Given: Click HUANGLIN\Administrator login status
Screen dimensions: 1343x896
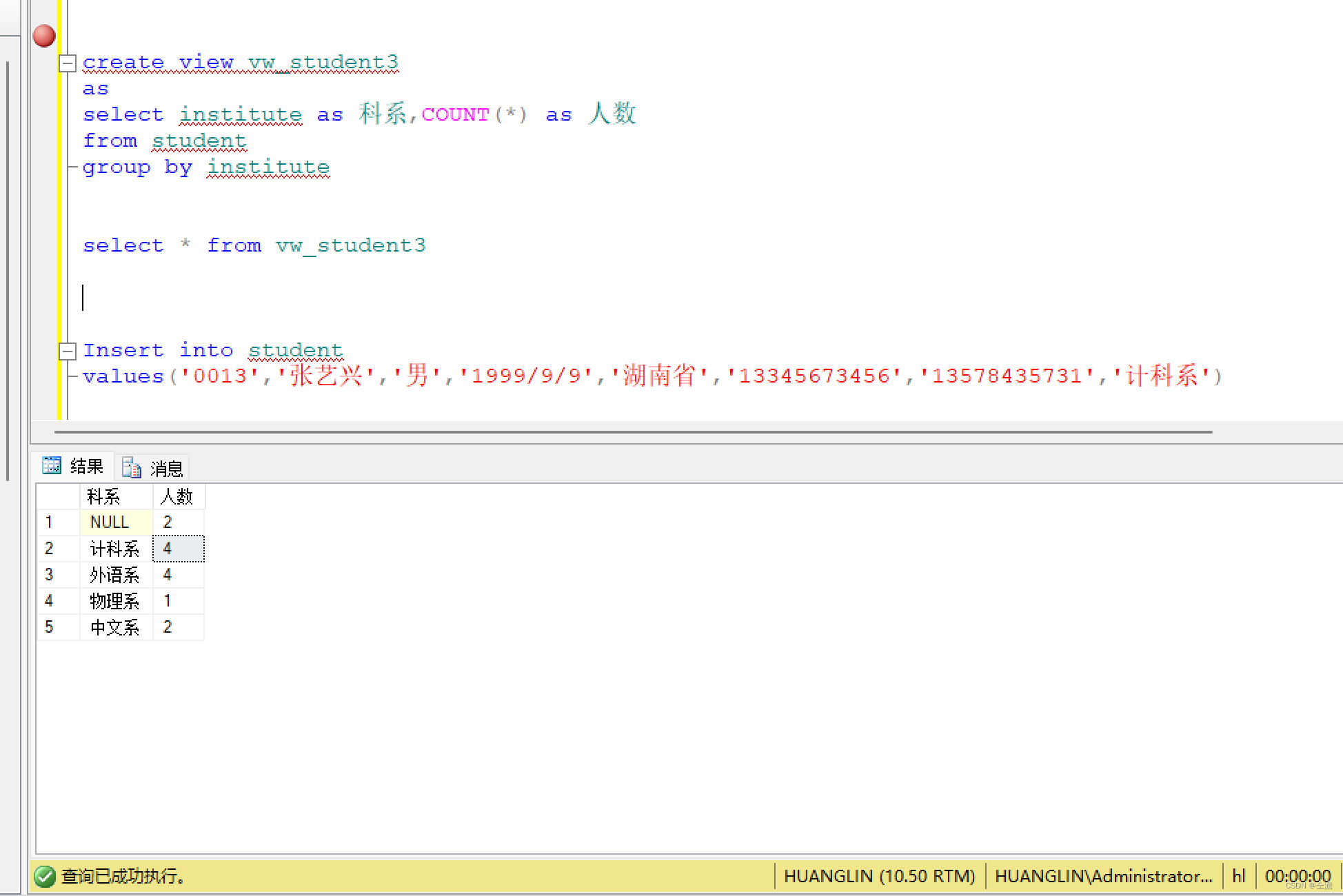Looking at the screenshot, I should tap(1103, 876).
